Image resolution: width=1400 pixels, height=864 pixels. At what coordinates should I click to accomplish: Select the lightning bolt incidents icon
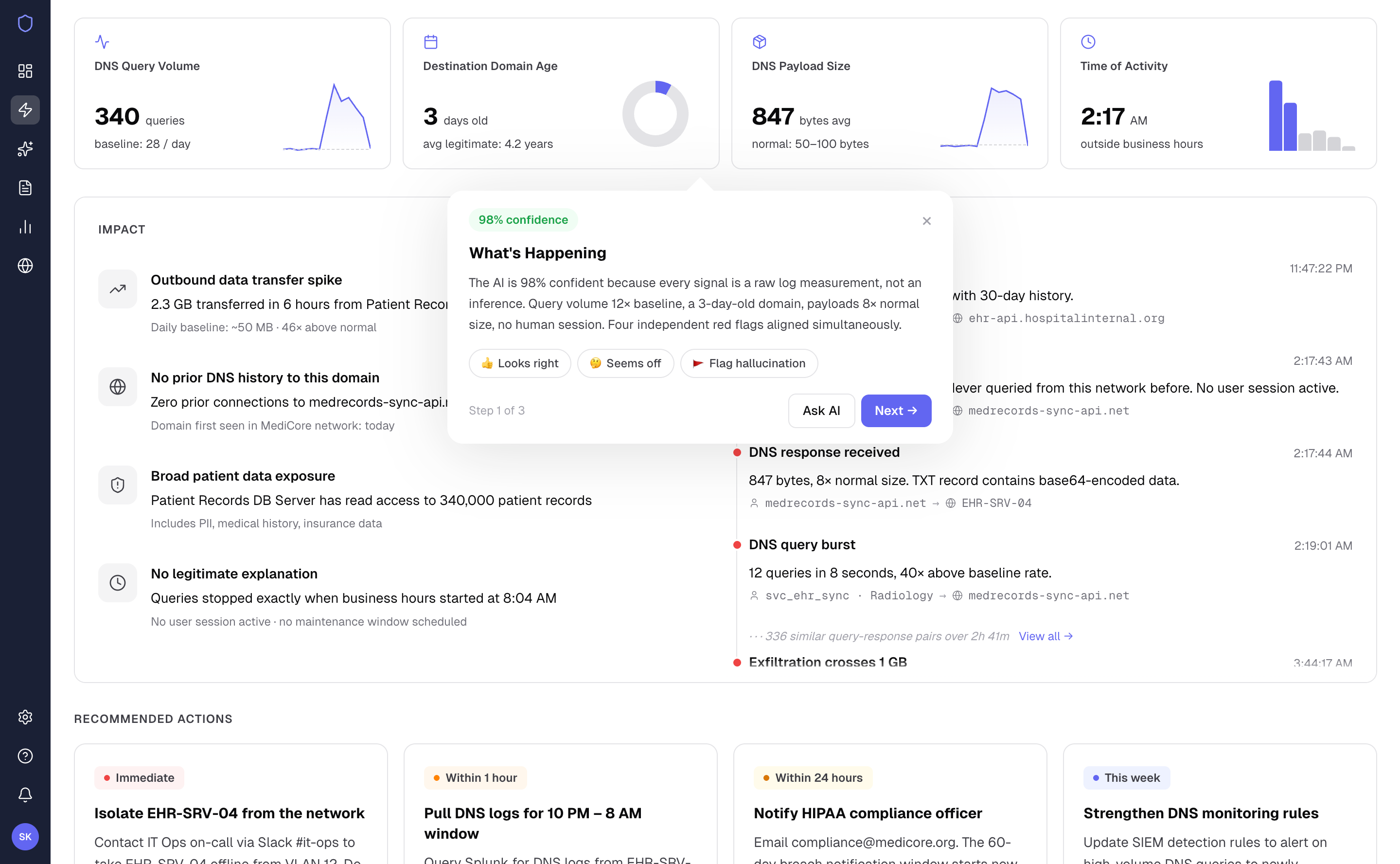[25, 110]
